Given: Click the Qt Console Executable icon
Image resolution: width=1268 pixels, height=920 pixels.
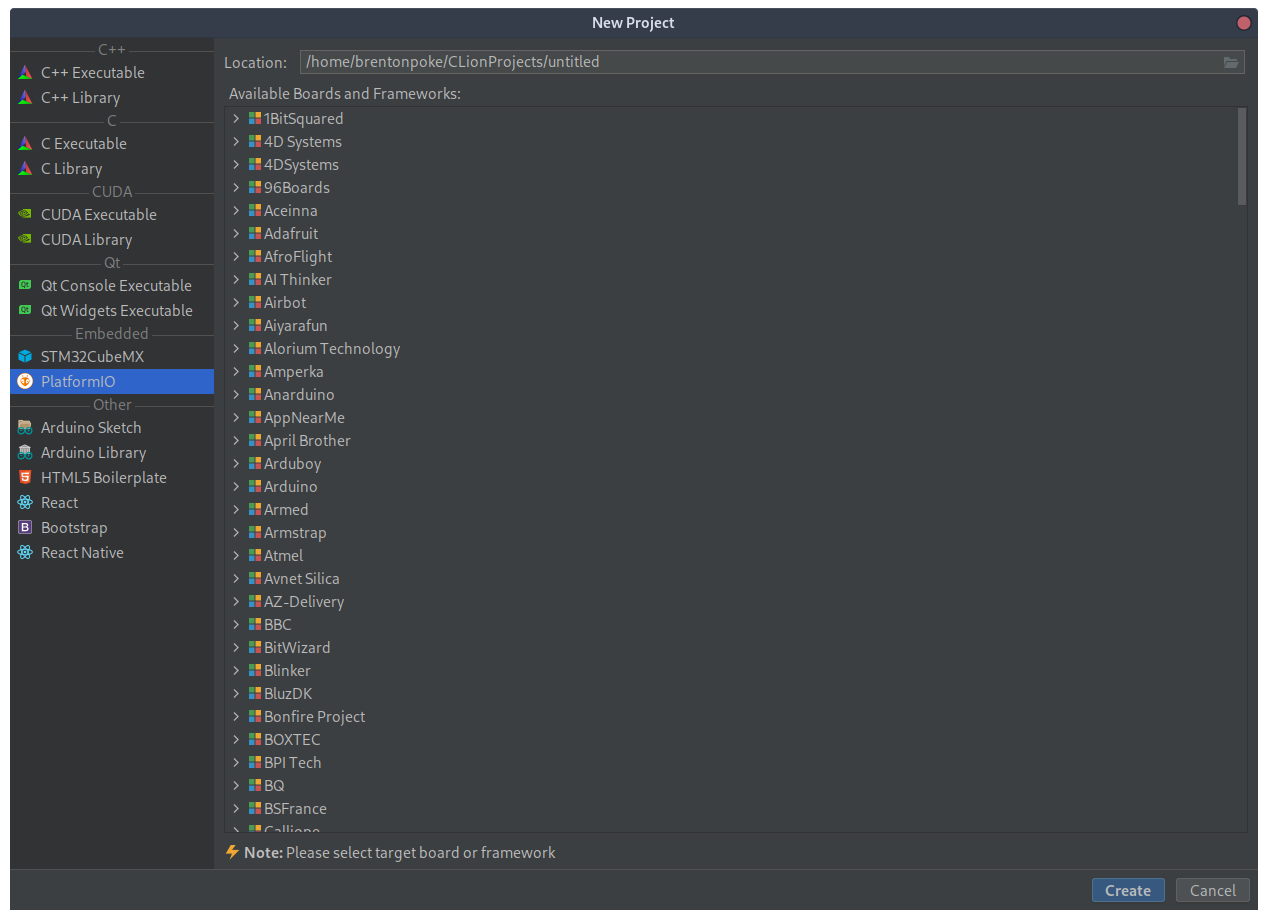Looking at the screenshot, I should [x=25, y=286].
